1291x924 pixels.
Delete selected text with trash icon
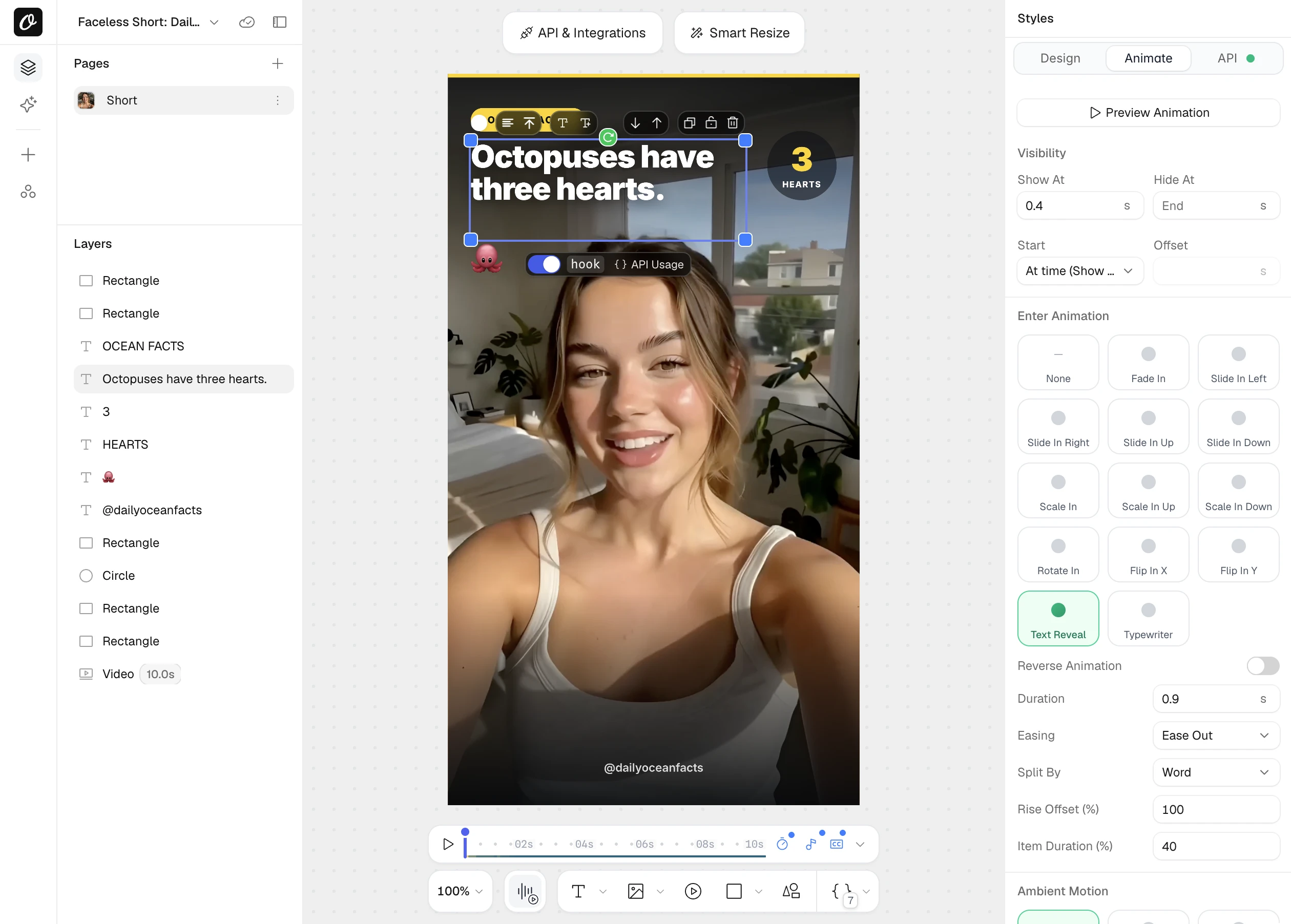point(733,123)
